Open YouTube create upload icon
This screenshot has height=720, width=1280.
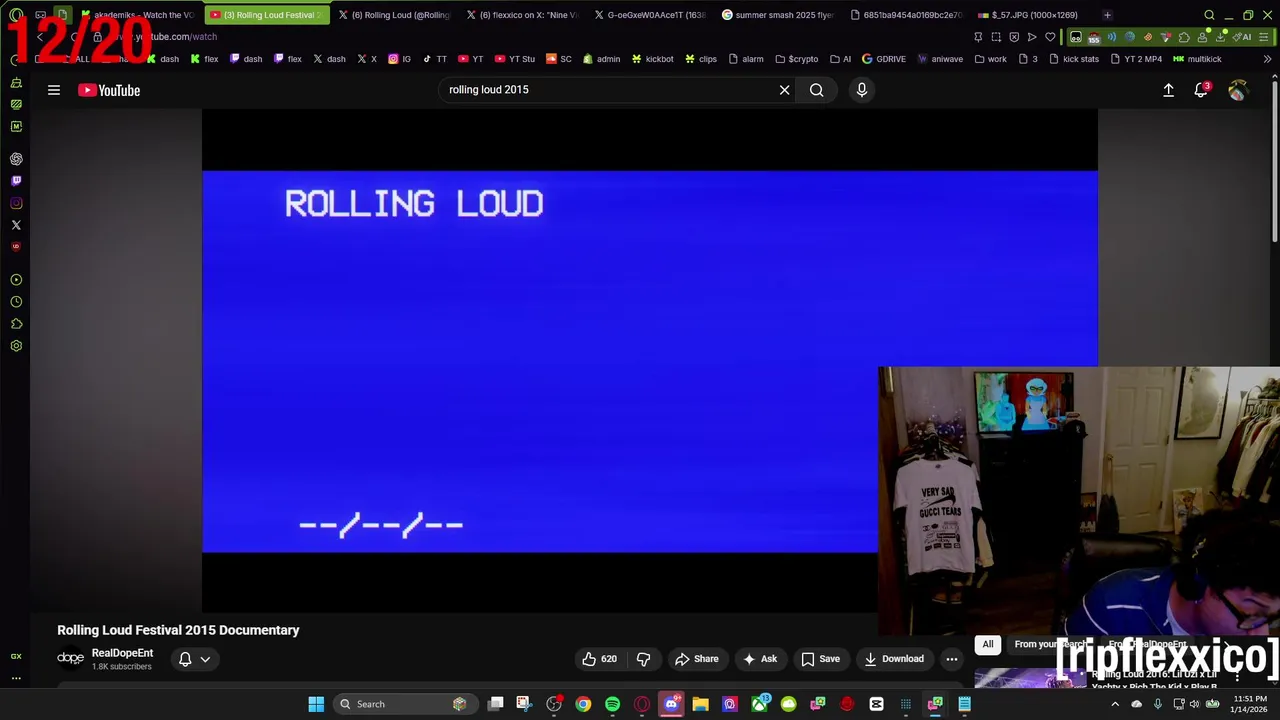1168,90
